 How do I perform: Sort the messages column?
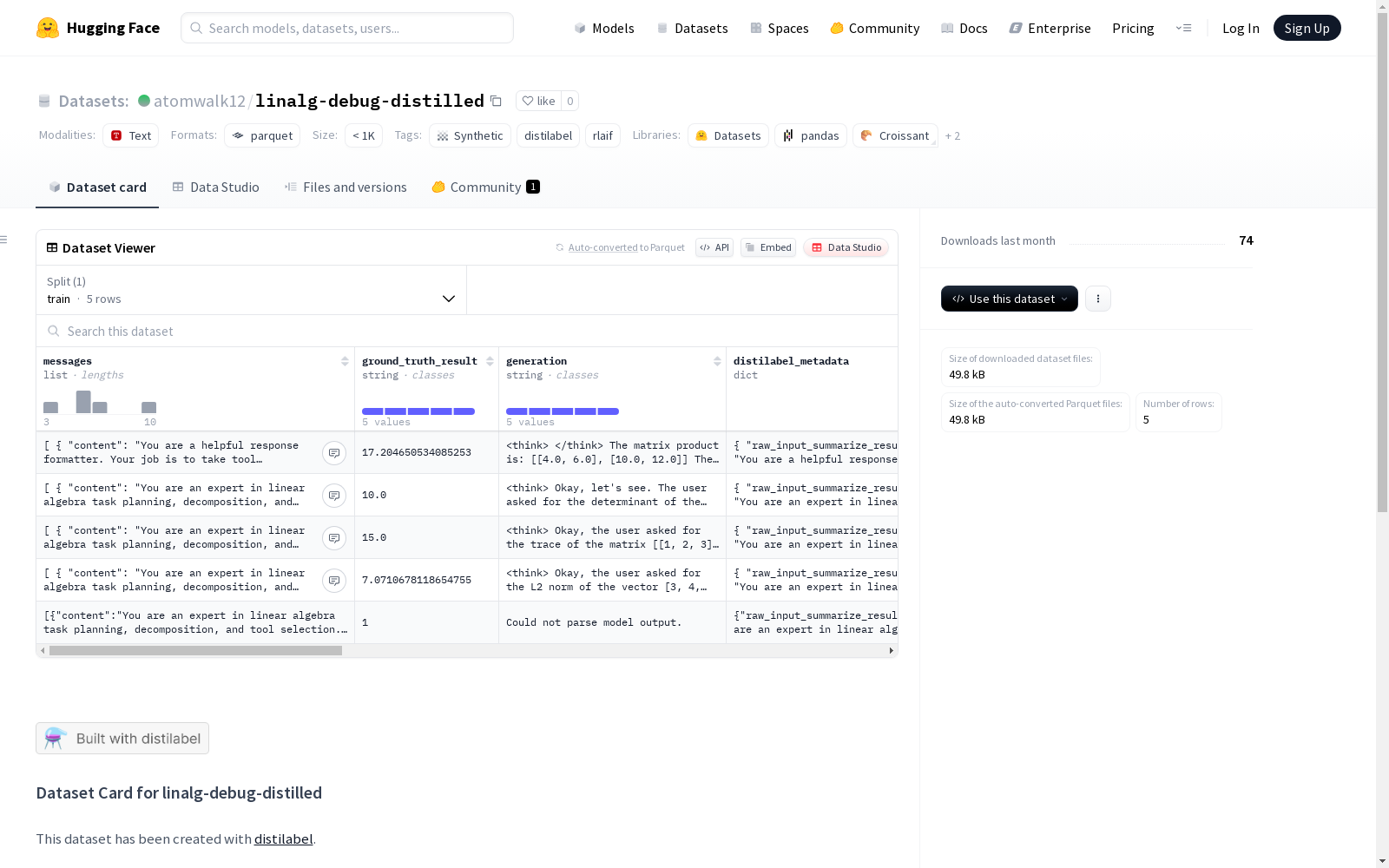[x=345, y=361]
